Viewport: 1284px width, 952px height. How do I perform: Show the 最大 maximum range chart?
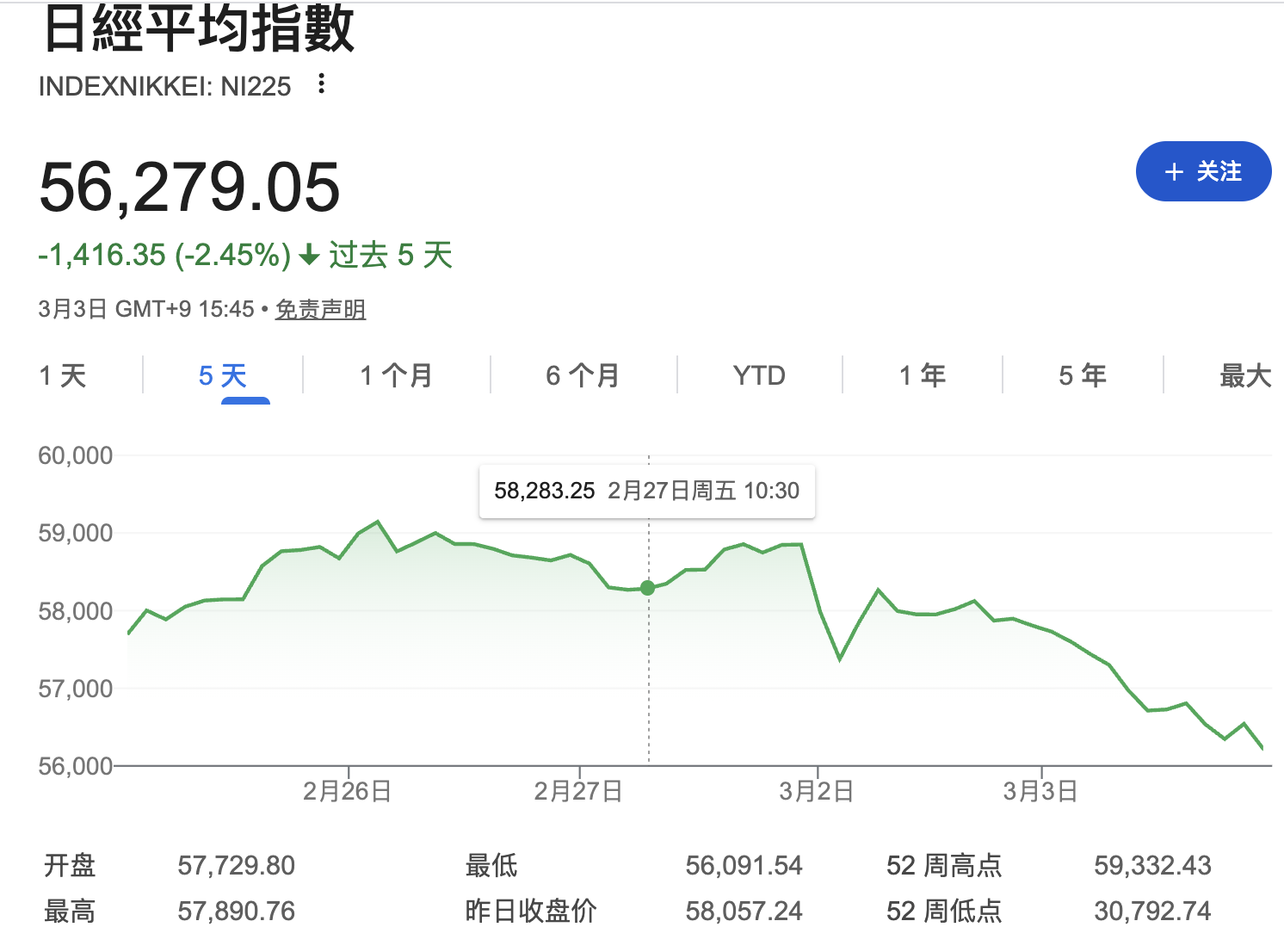[x=1244, y=376]
